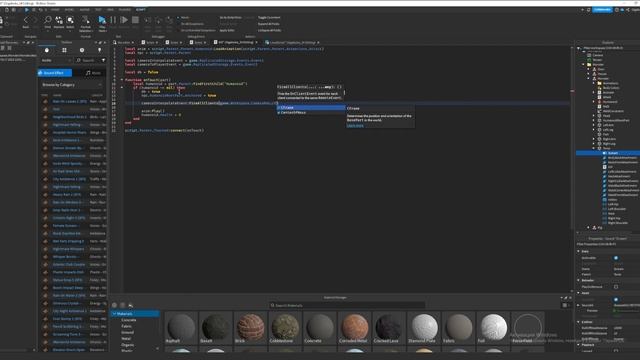The height and width of the screenshot is (360, 640).
Task: Open the SCRIPT ribbon tab
Action: click(x=141, y=9)
